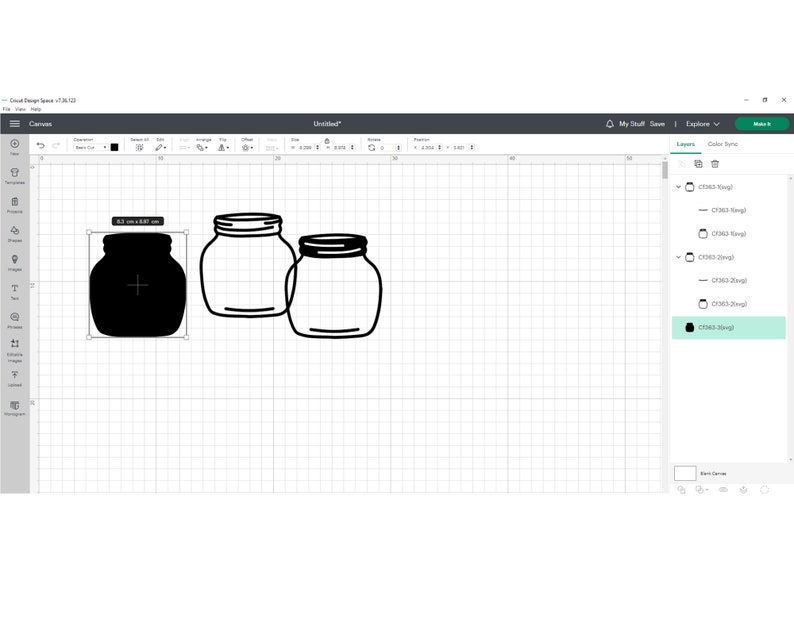Click the width stepper arrows
794x638 pixels.
[x=317, y=147]
